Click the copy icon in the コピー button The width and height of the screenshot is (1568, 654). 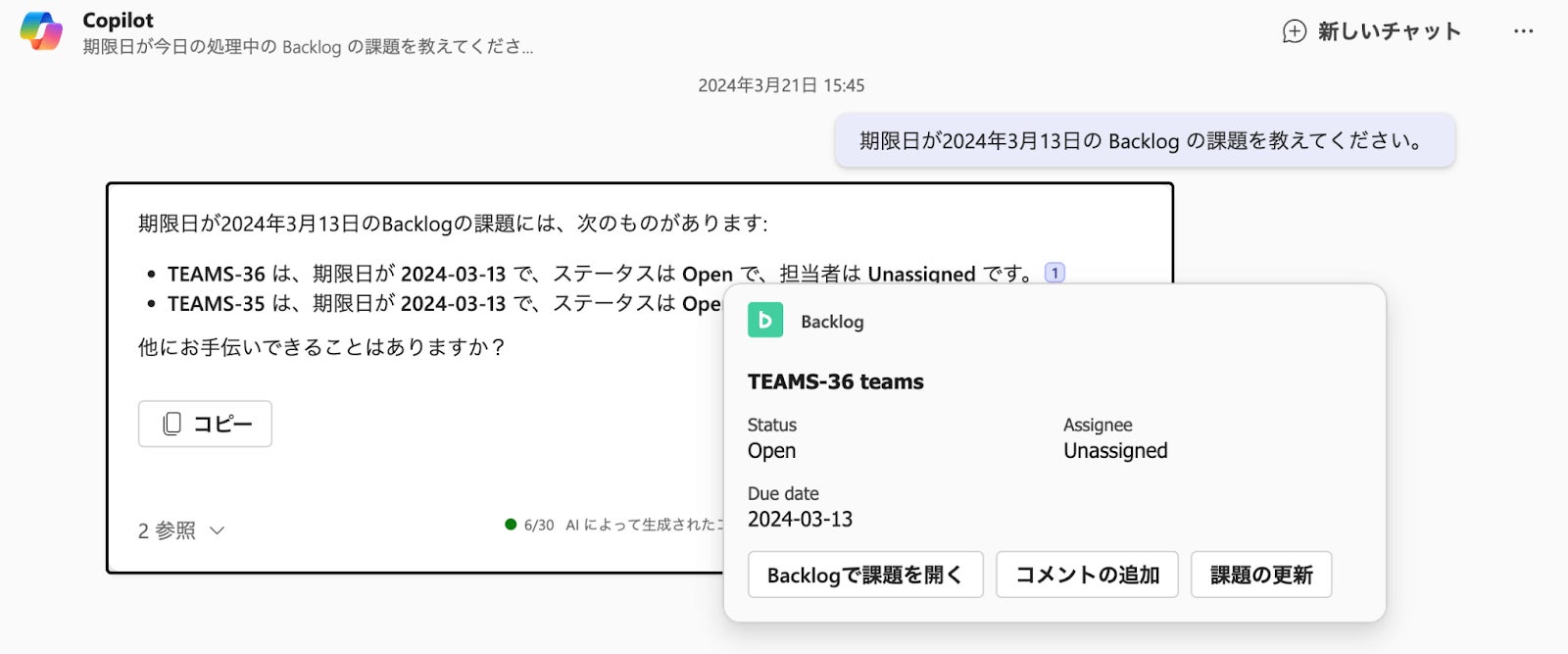(x=172, y=424)
